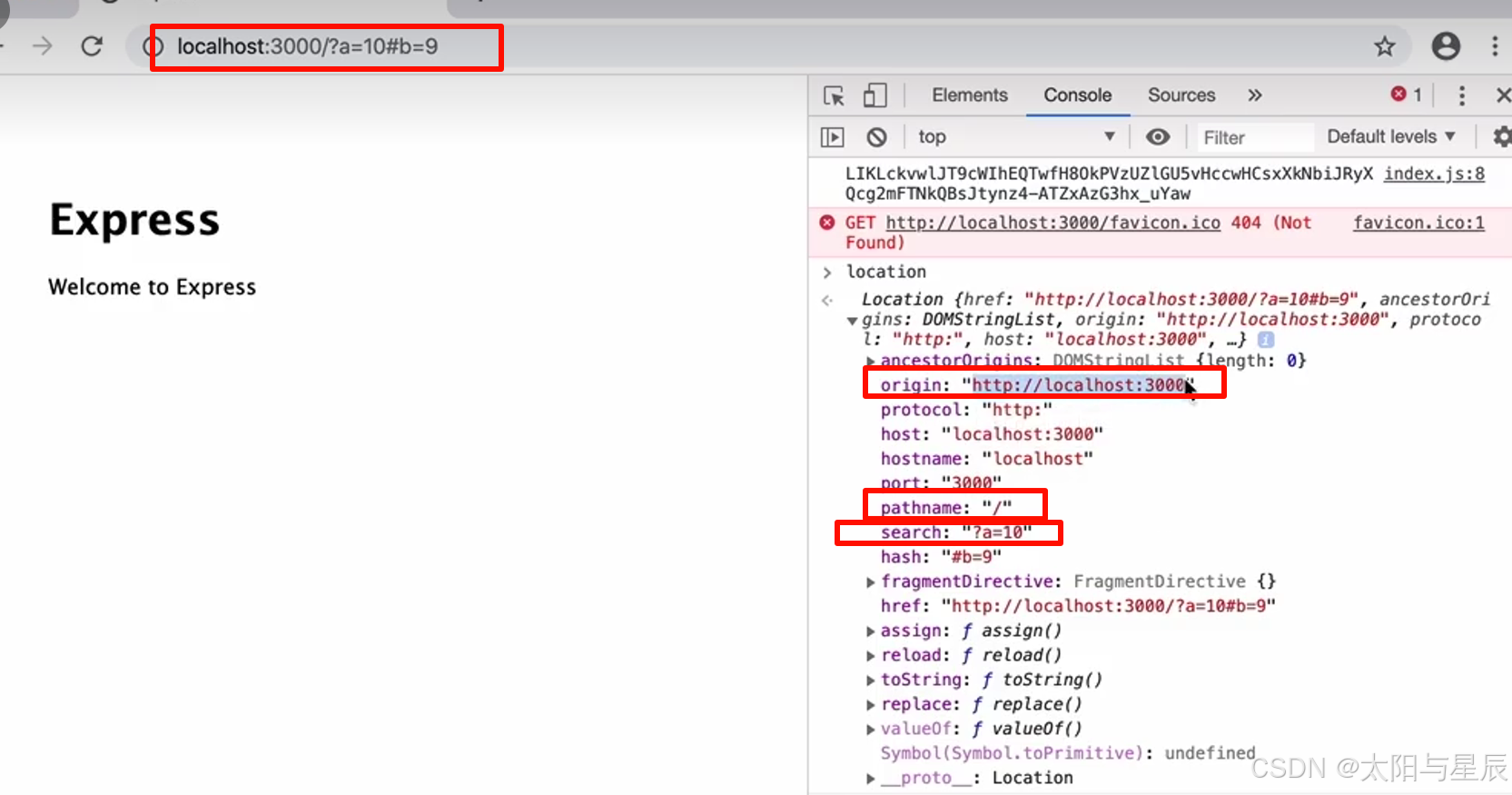This screenshot has height=795, width=1512.
Task: Open the Chrome profile avatar
Action: pyautogui.click(x=1446, y=45)
